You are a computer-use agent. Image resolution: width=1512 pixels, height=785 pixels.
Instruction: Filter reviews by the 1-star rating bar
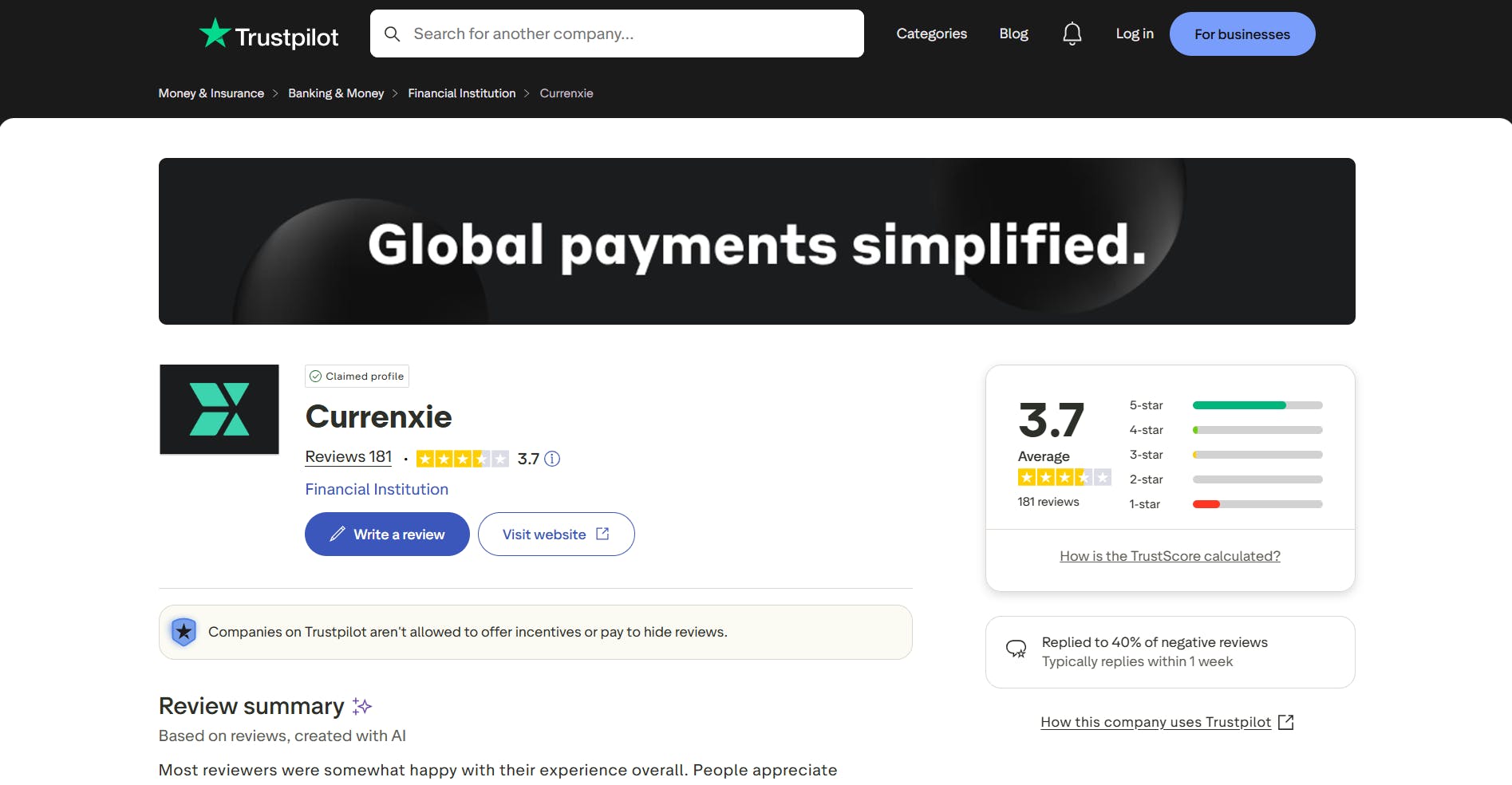pyautogui.click(x=1257, y=503)
